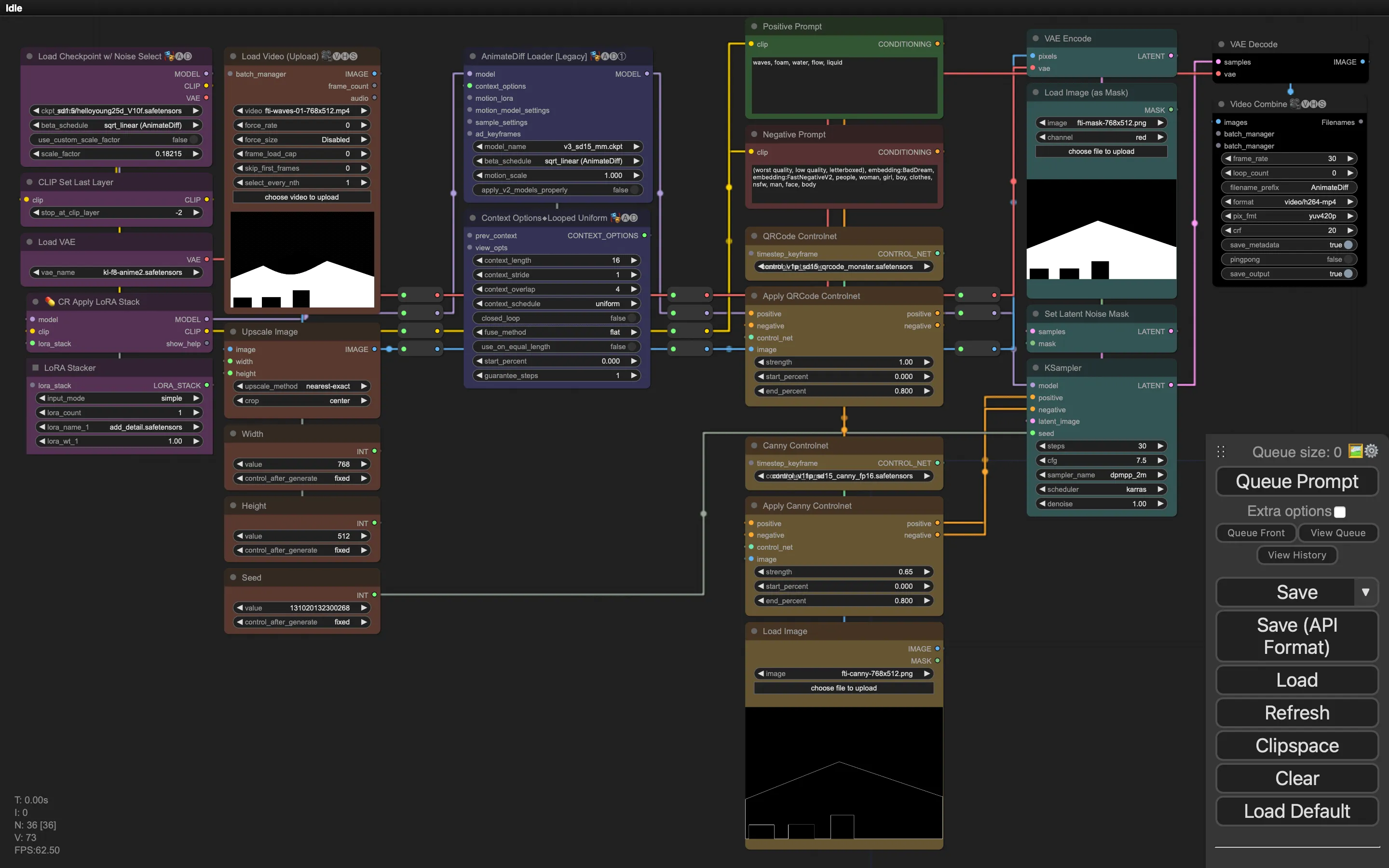Image resolution: width=1389 pixels, height=868 pixels.
Task: Click the ① badge on AnimateDiff Loader title
Action: click(x=622, y=56)
